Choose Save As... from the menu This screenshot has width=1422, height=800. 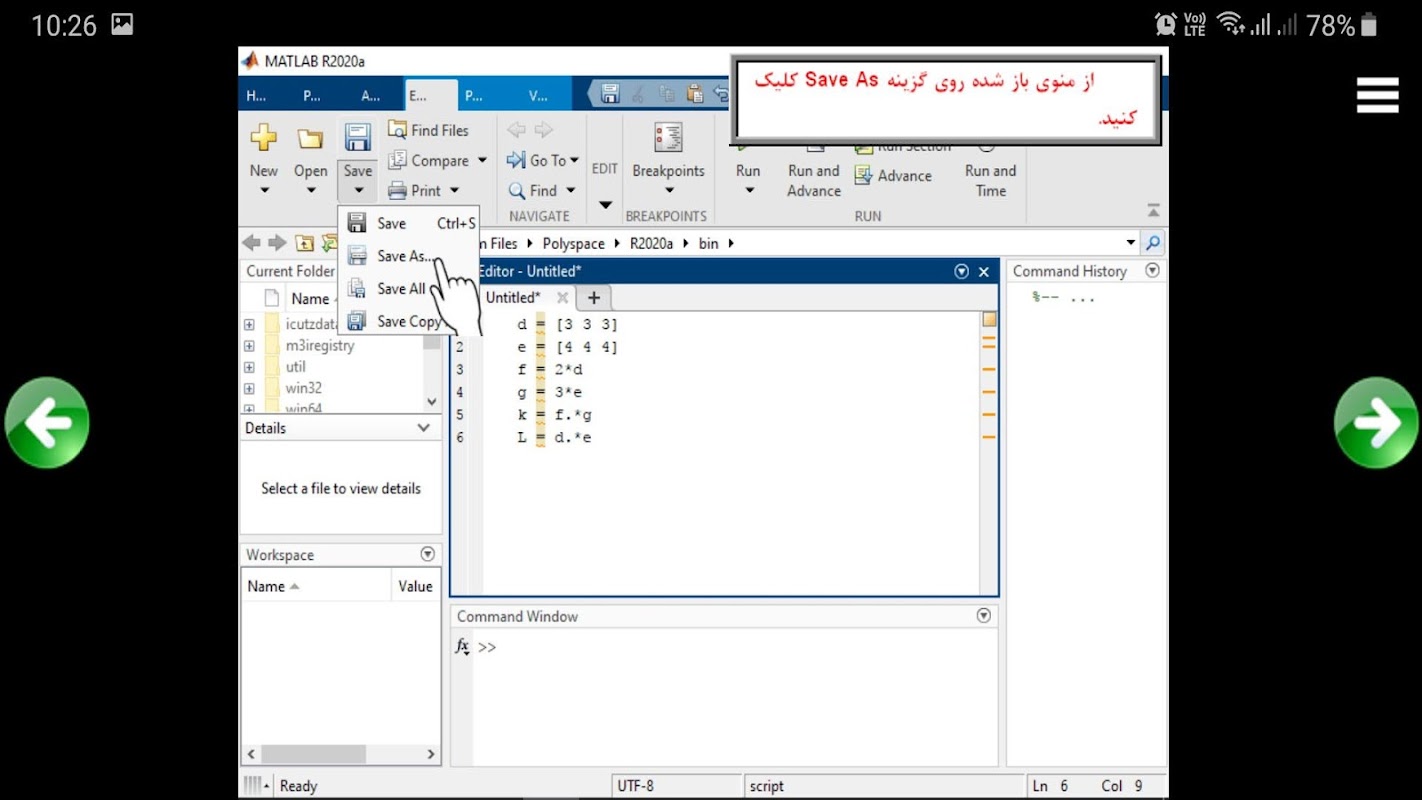[410, 256]
